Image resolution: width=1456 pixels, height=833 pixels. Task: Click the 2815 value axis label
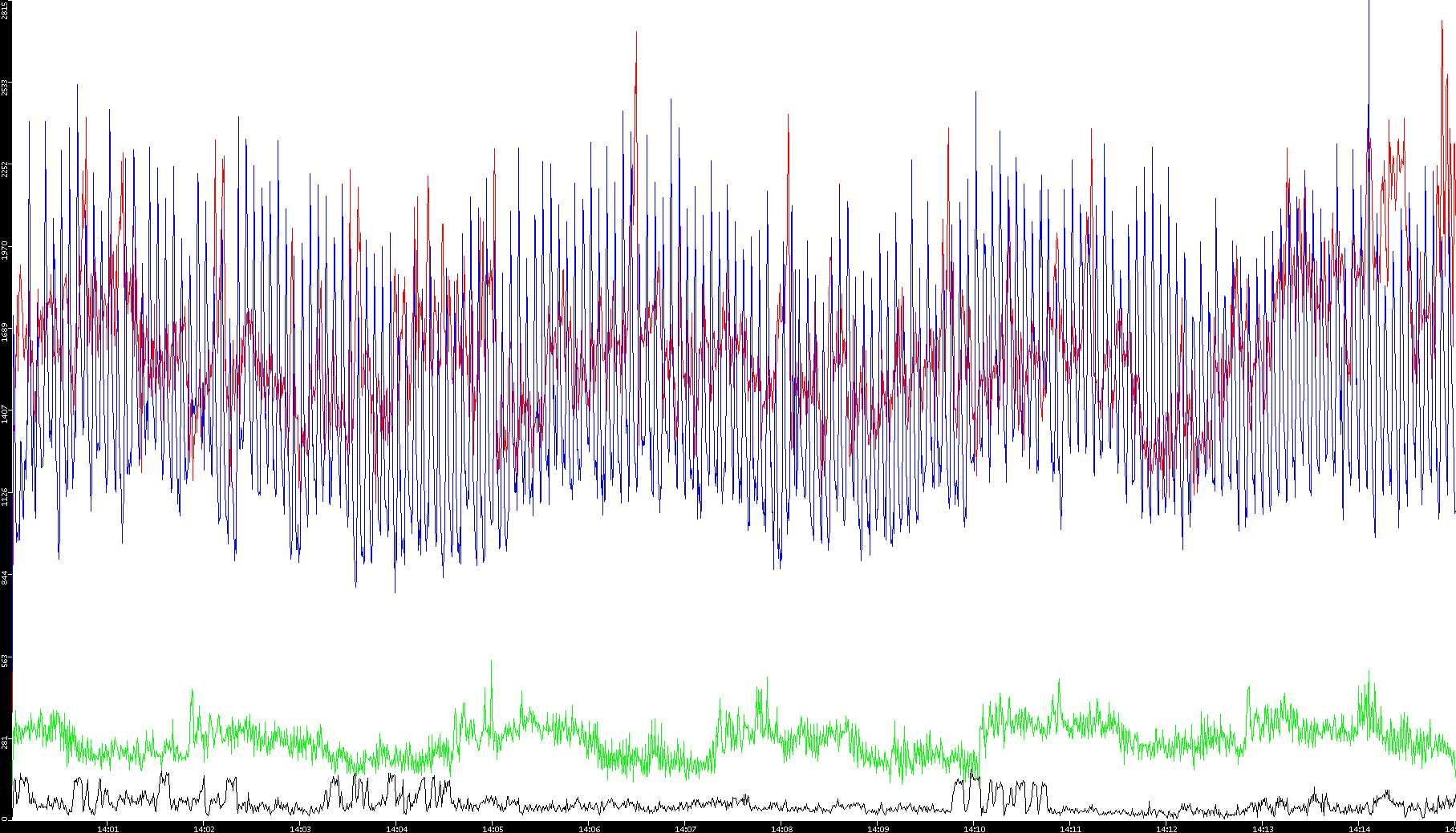(5, 10)
